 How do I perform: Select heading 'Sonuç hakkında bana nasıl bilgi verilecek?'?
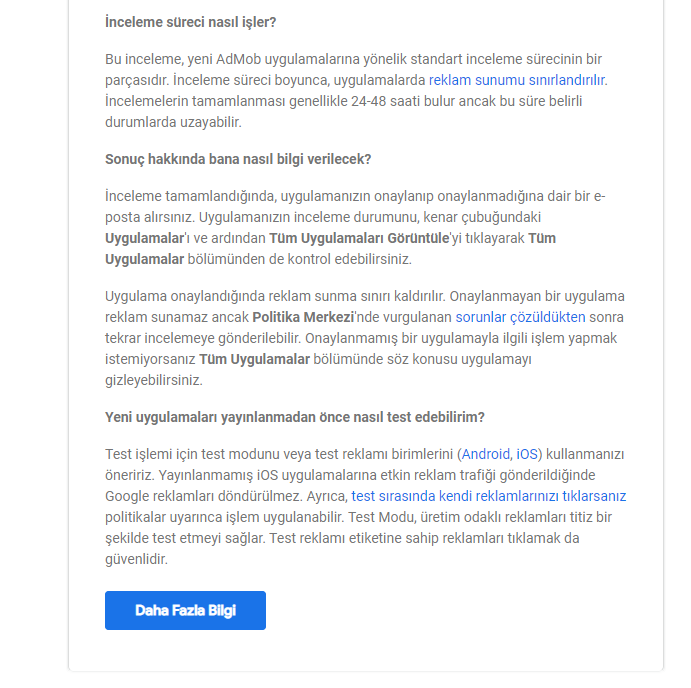[x=238, y=159]
